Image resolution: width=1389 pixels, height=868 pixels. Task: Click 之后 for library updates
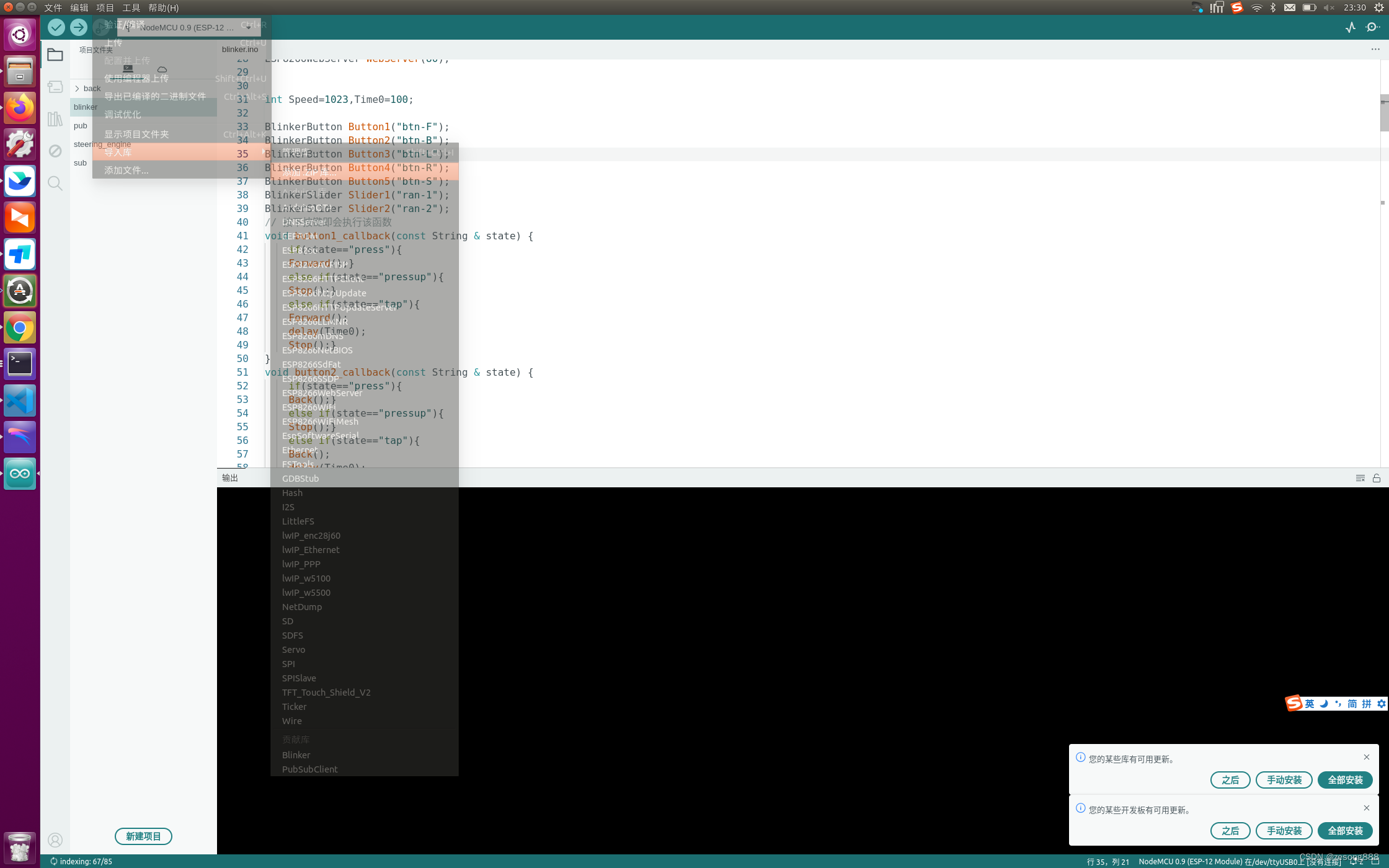pyautogui.click(x=1230, y=780)
